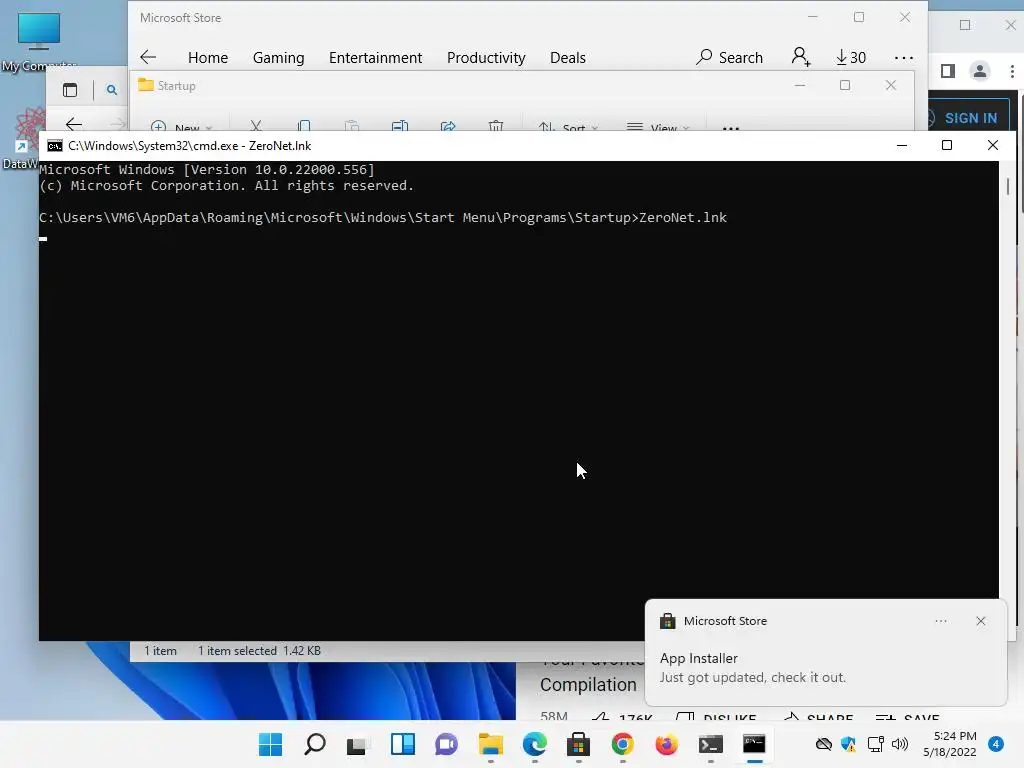The height and width of the screenshot is (768, 1024).
Task: Expand the New dropdown in Startup Explorer
Action: click(x=182, y=126)
